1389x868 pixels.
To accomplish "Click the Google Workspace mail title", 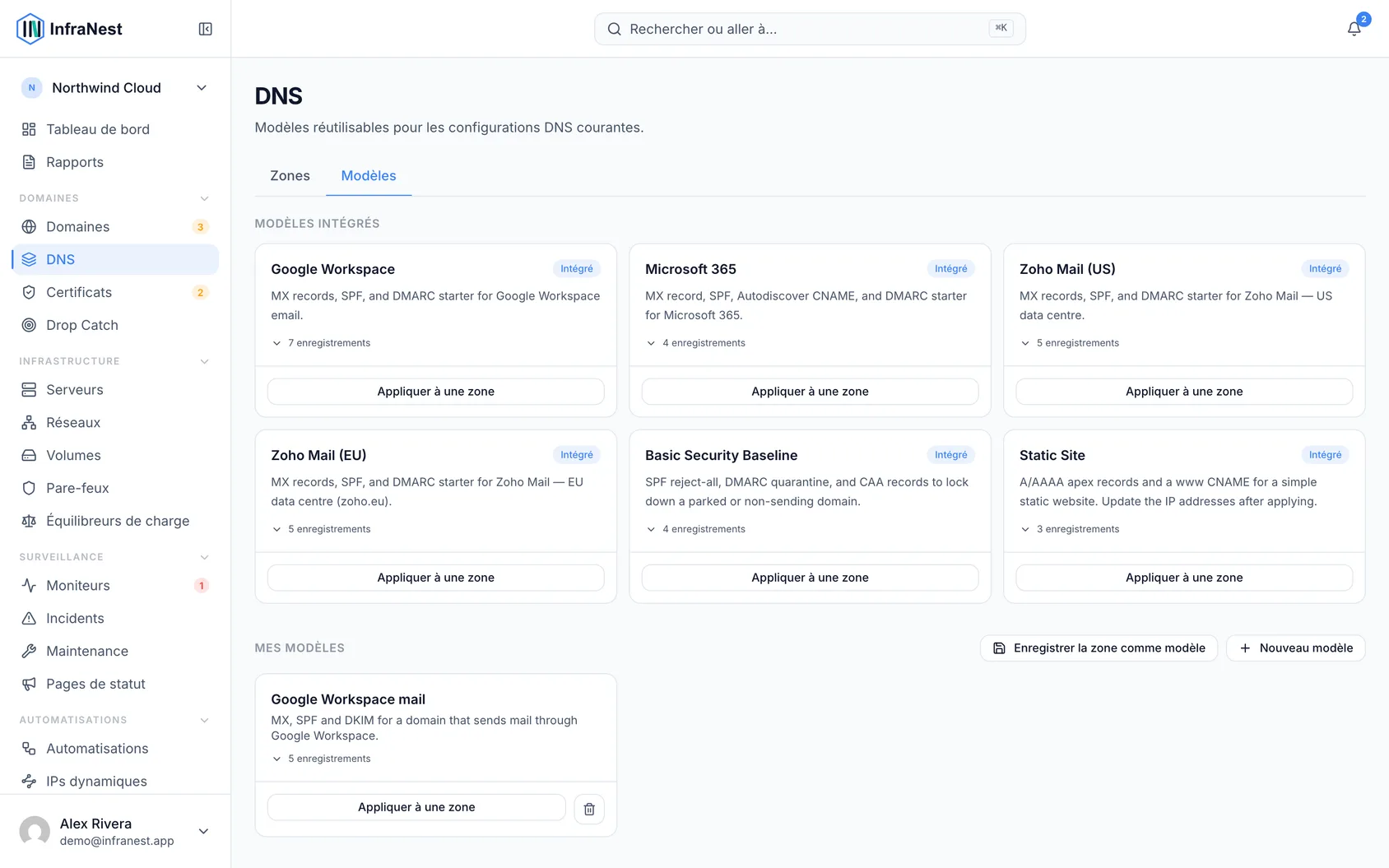I will (348, 699).
